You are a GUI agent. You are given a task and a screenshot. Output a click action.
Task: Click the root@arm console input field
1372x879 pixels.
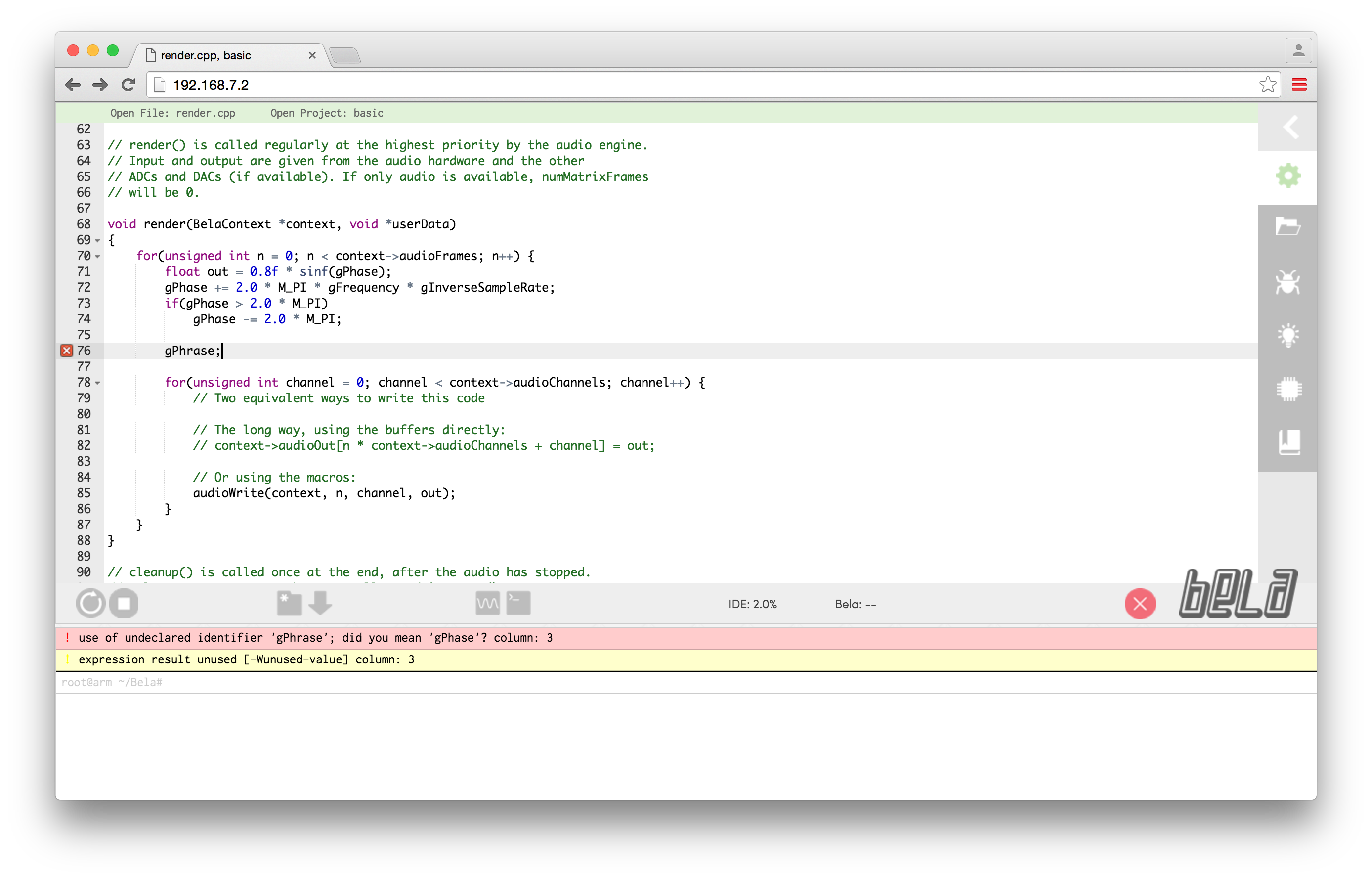tap(686, 683)
